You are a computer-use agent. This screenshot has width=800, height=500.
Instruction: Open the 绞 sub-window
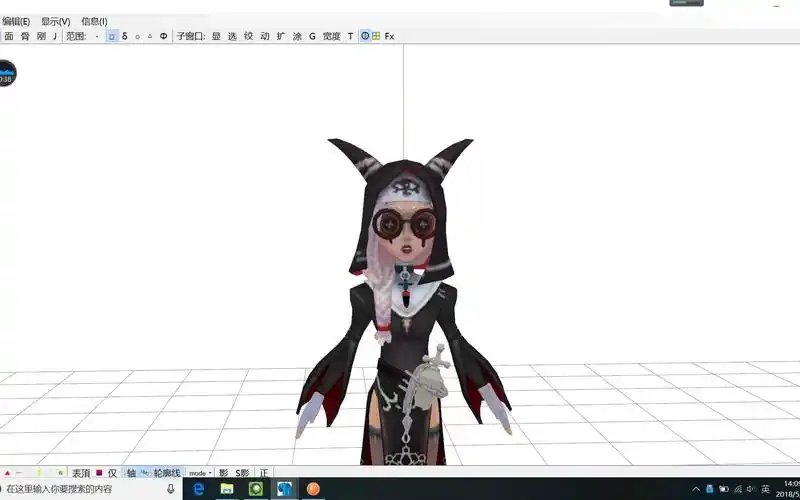pos(248,36)
